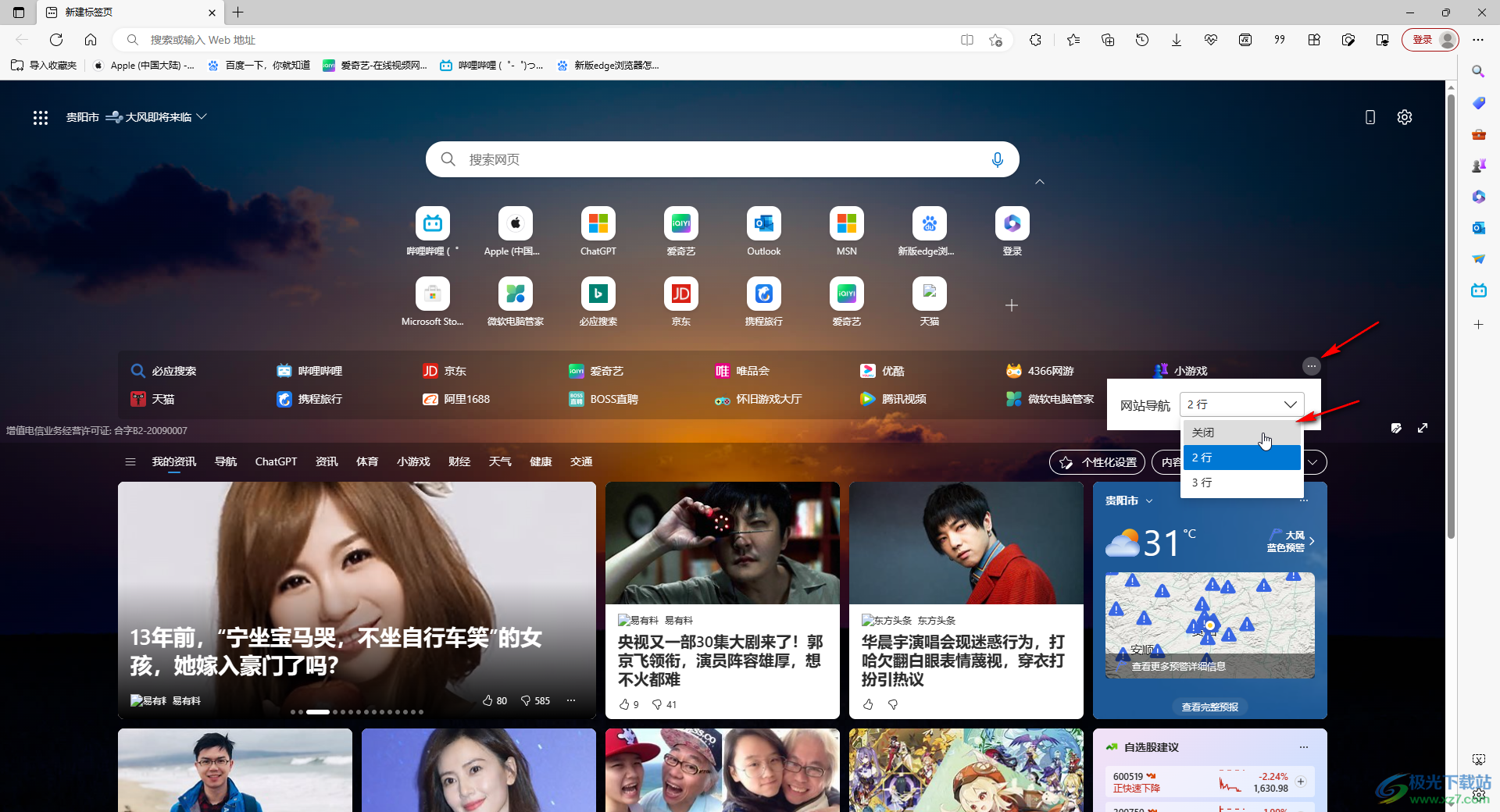Add this page to favorites
This screenshot has width=1500, height=812.
[x=995, y=40]
